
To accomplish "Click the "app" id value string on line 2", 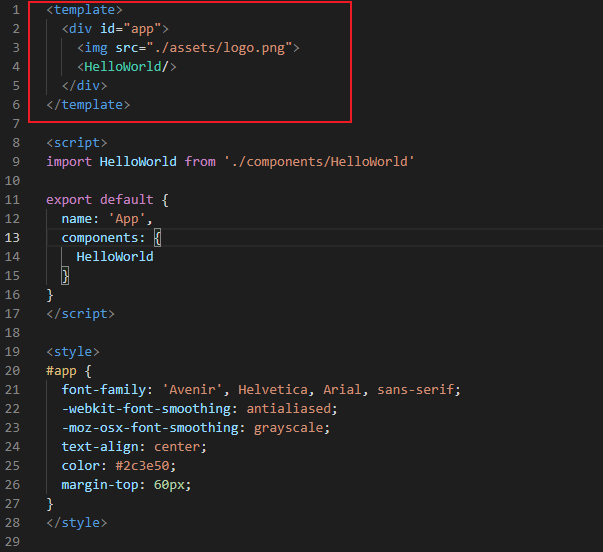I will [142, 29].
